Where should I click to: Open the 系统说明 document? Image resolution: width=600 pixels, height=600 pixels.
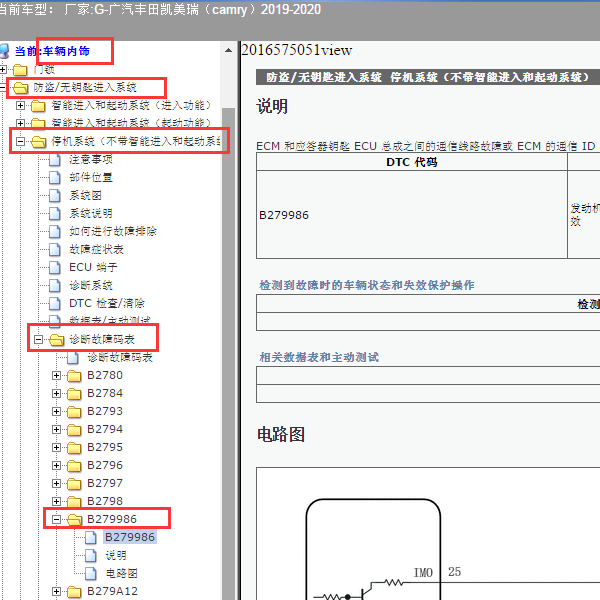tap(91, 213)
